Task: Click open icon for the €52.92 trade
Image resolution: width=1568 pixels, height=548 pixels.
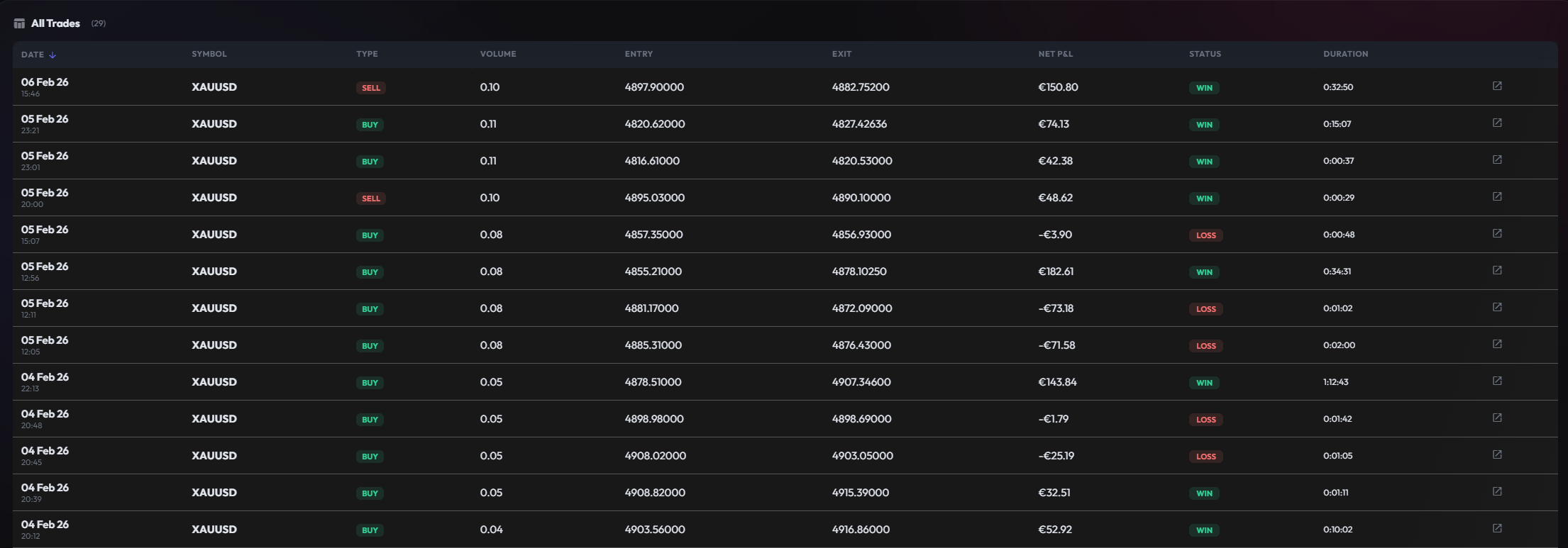Action: [1497, 528]
